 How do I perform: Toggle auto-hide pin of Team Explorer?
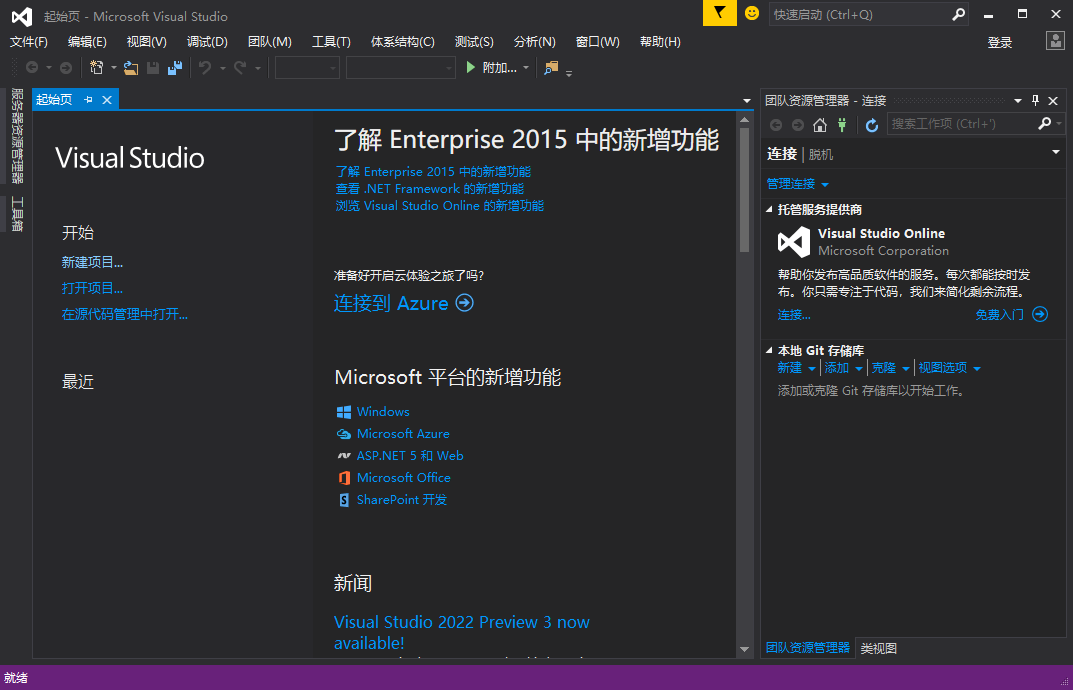[1035, 101]
